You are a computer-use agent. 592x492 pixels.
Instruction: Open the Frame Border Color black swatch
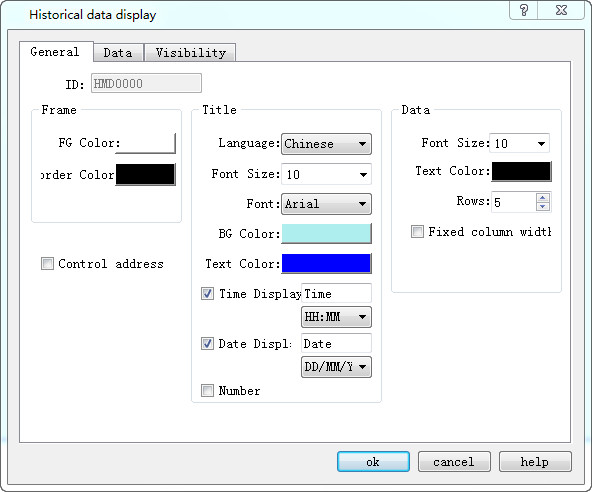coord(145,174)
